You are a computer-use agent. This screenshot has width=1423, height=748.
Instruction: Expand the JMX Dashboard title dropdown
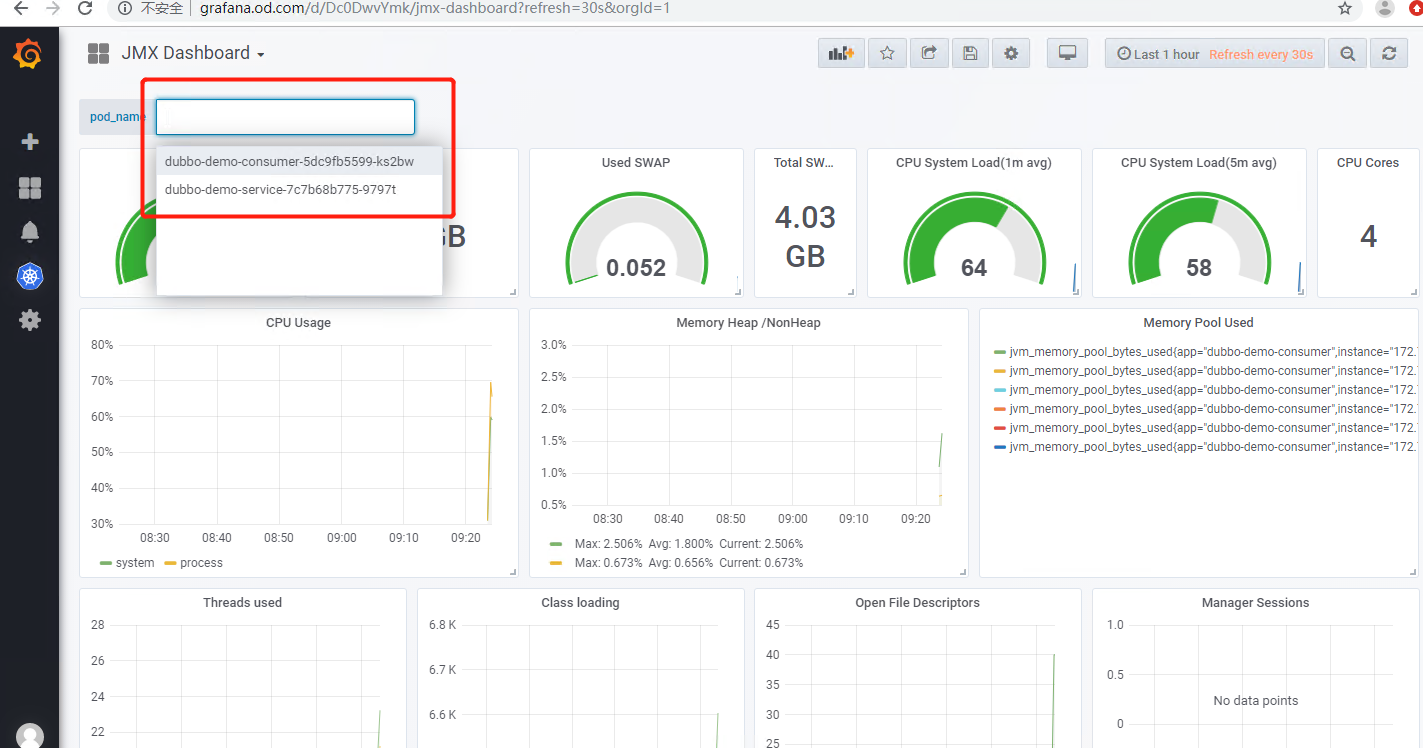[x=193, y=53]
